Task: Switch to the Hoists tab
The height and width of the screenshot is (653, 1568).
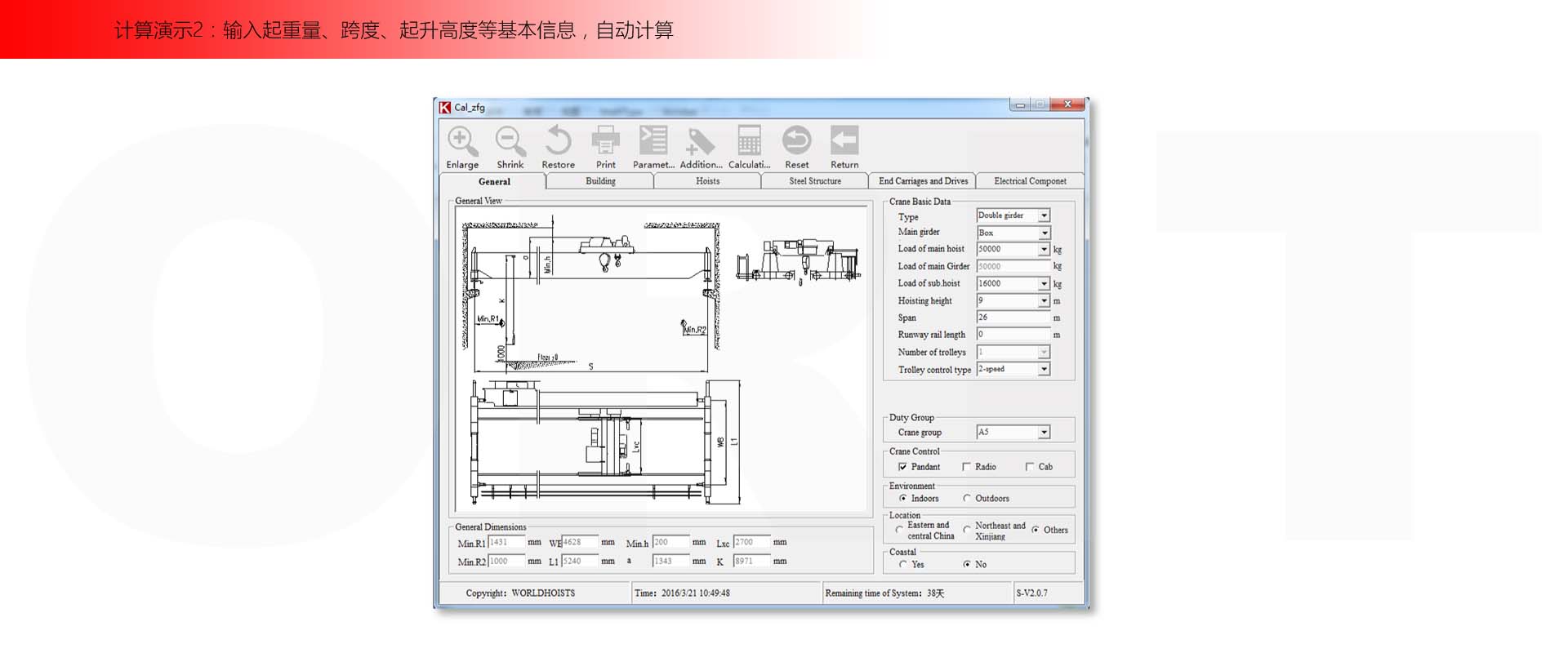Action: click(707, 181)
